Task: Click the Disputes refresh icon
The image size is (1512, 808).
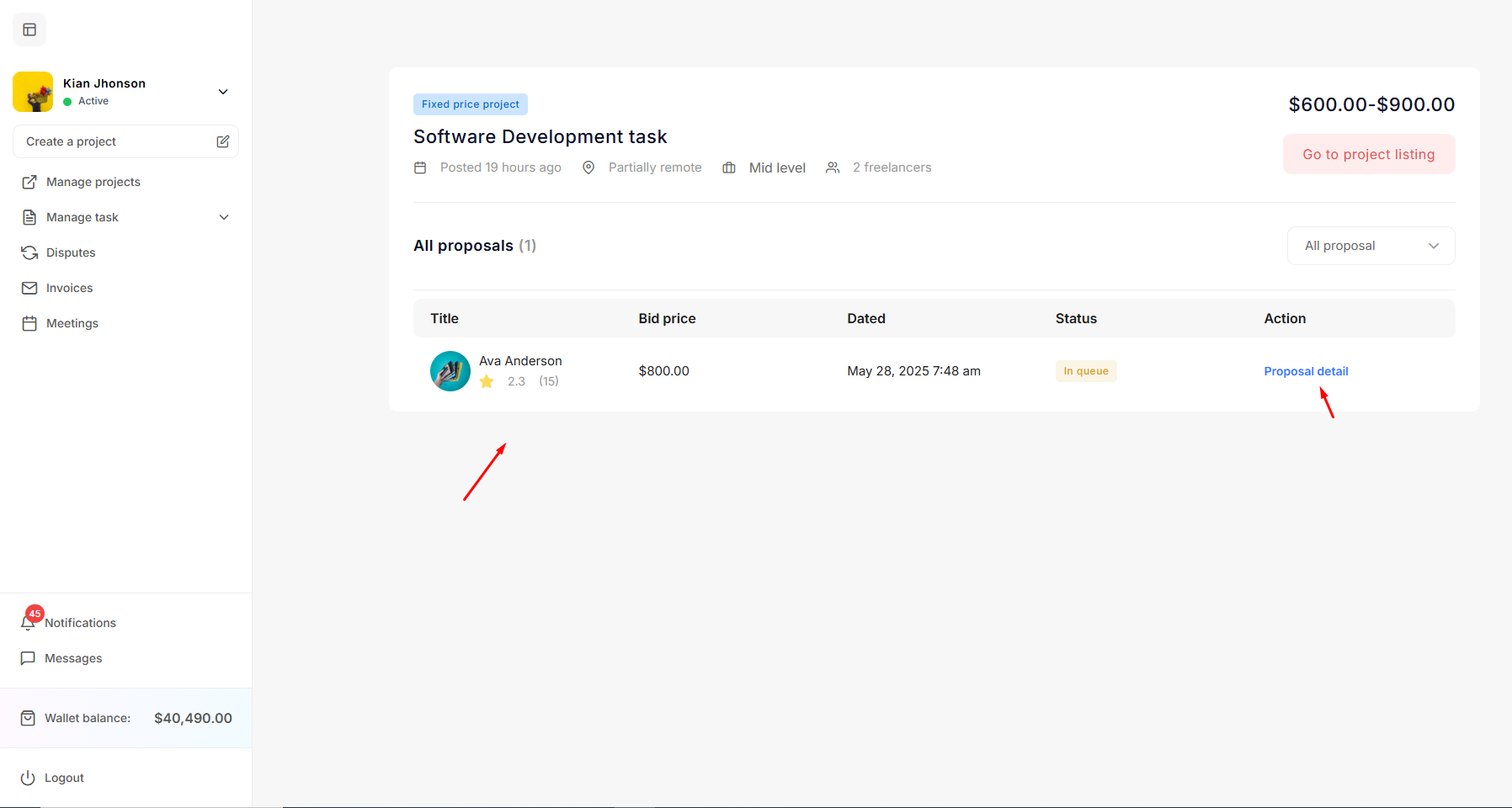Action: [29, 252]
